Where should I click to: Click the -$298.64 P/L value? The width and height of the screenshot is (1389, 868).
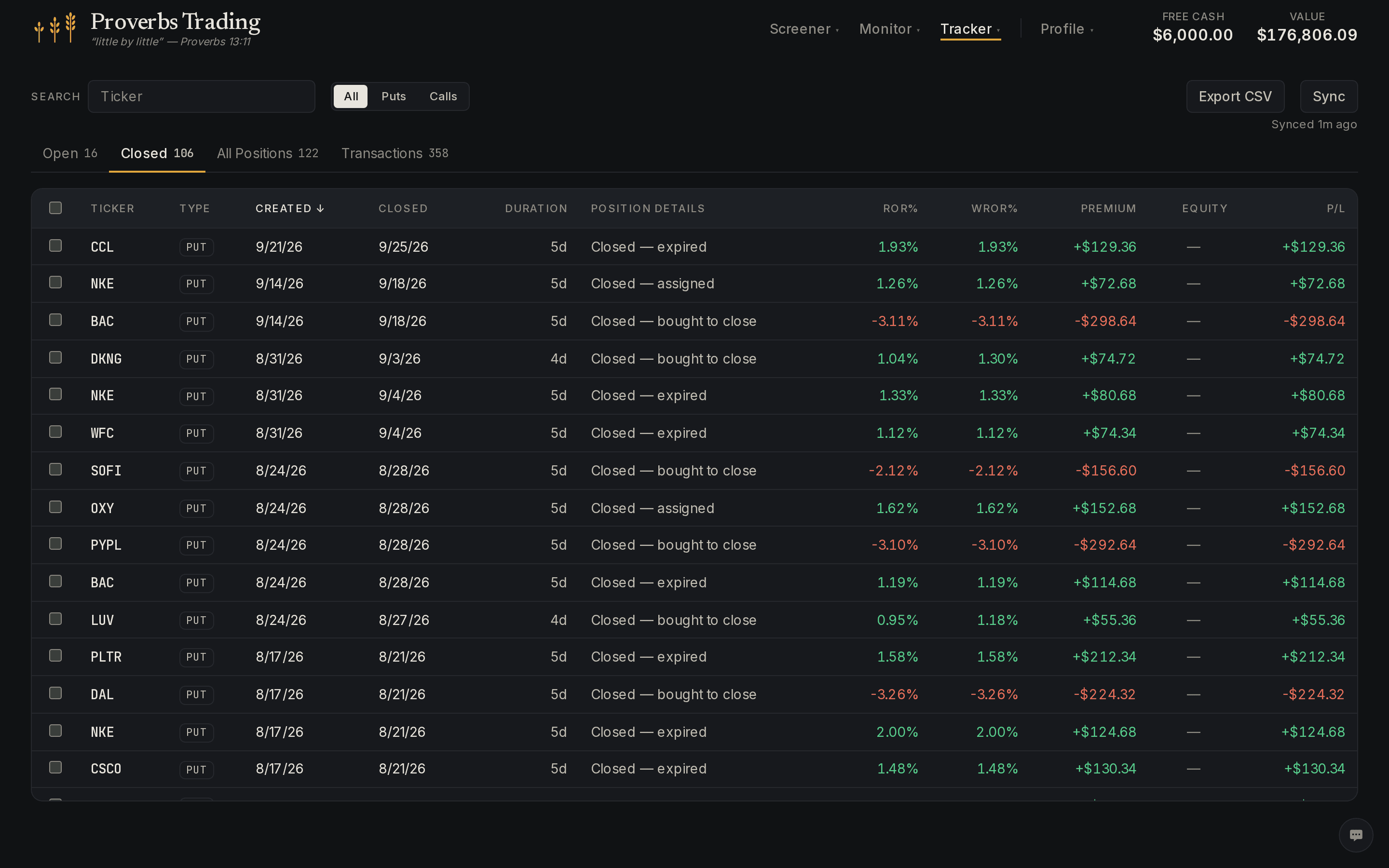click(1314, 321)
